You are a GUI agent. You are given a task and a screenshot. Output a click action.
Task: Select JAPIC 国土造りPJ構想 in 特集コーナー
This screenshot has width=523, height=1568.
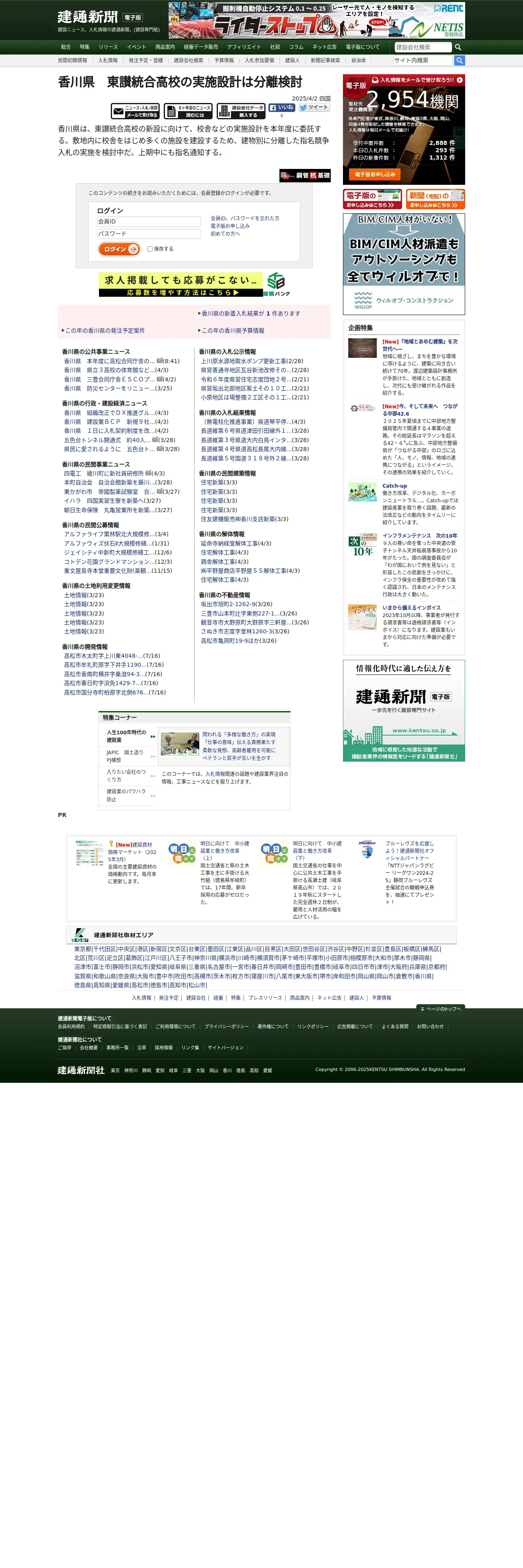pos(126,756)
